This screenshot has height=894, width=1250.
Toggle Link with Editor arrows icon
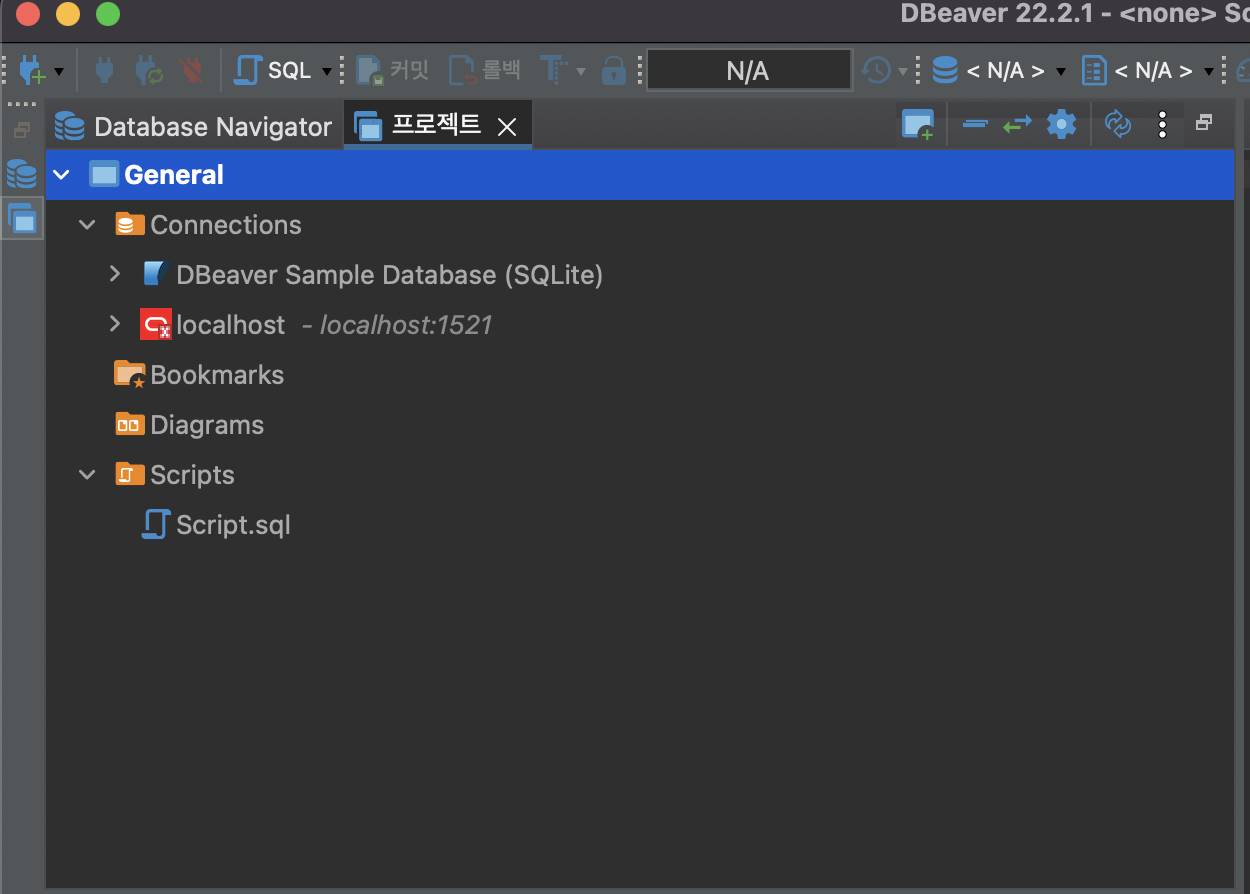click(x=1017, y=125)
